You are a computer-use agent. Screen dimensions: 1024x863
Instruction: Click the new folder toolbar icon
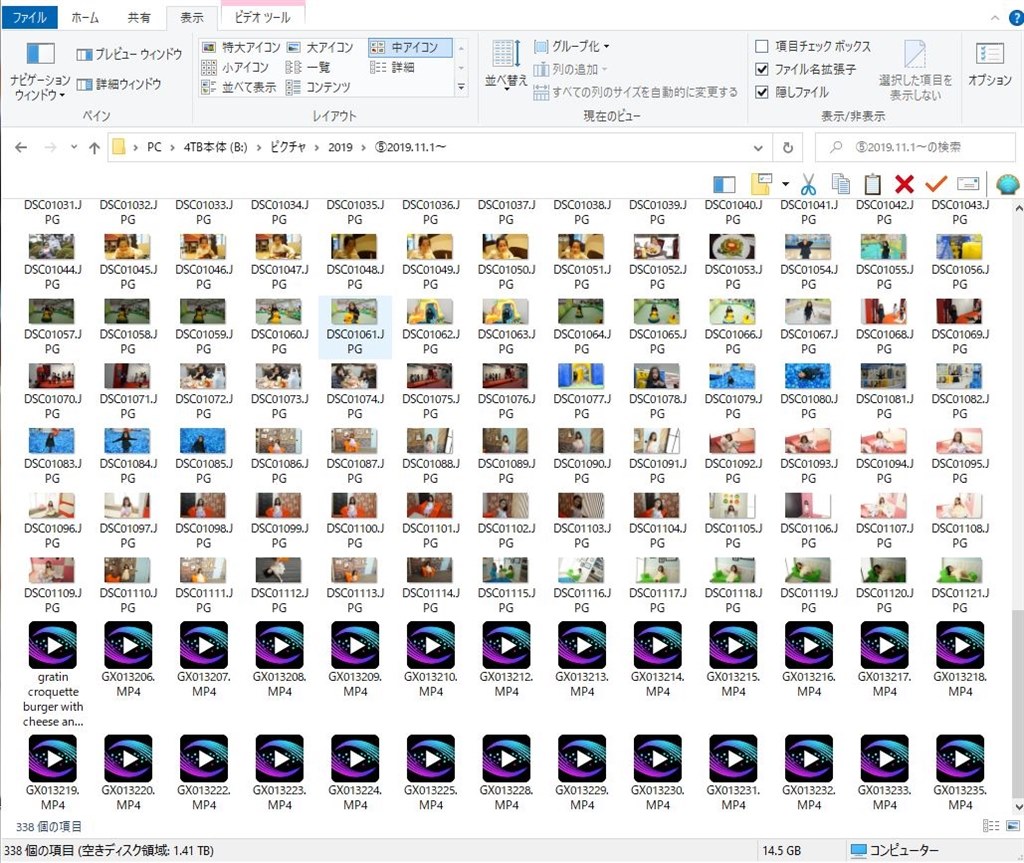coord(761,185)
